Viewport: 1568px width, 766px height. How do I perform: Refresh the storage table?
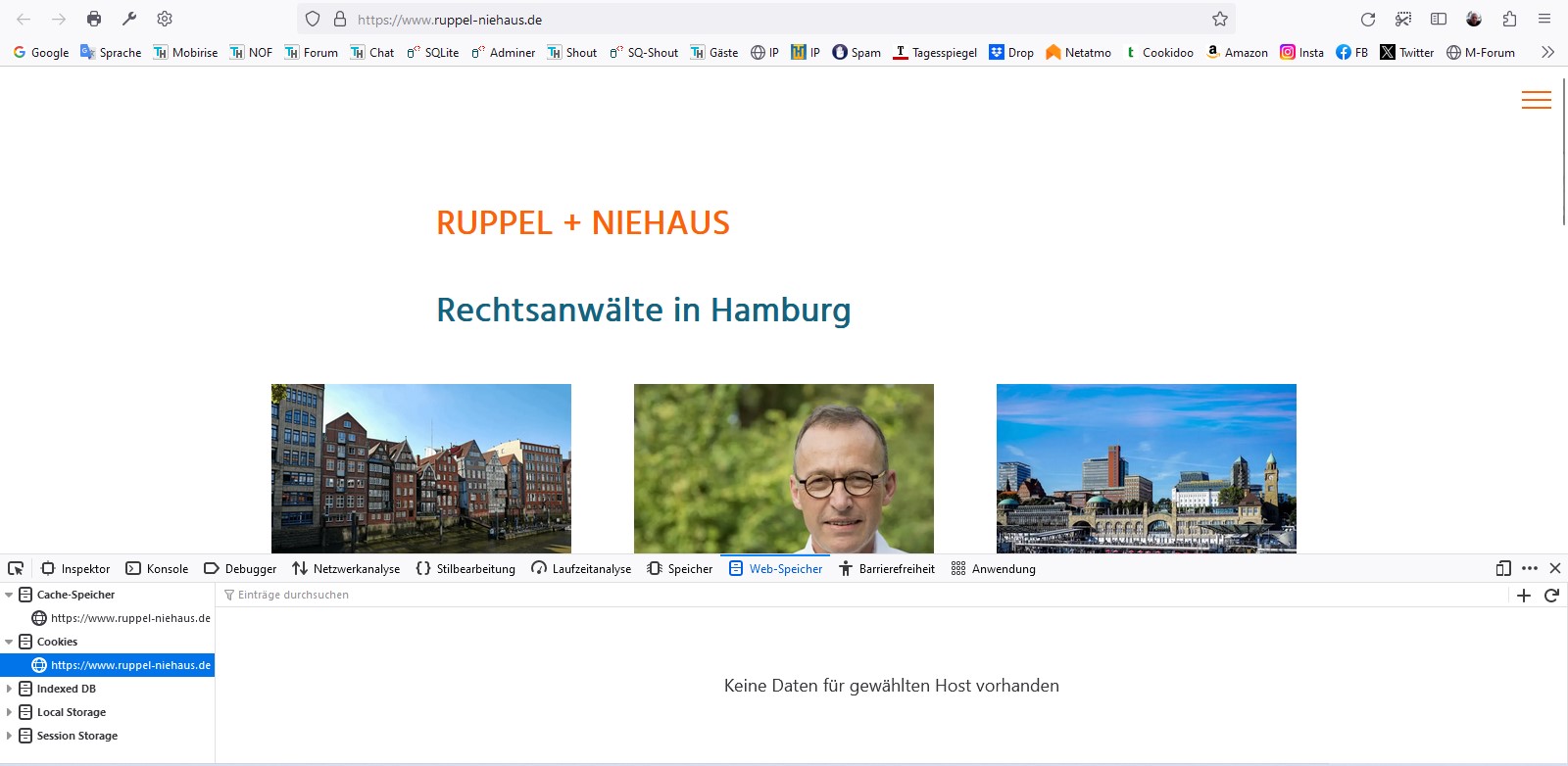(x=1551, y=596)
